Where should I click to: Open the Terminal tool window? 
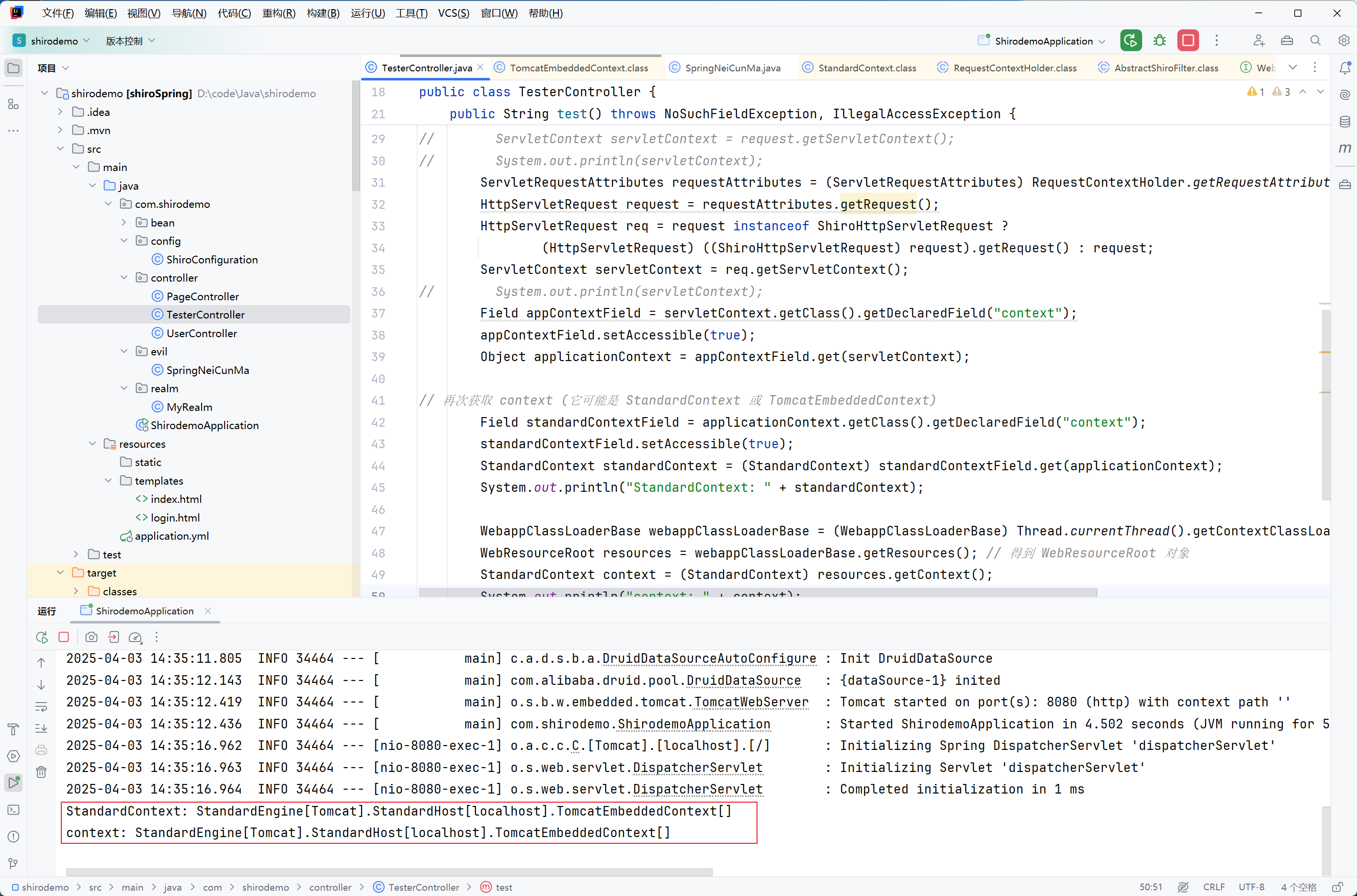coord(13,810)
